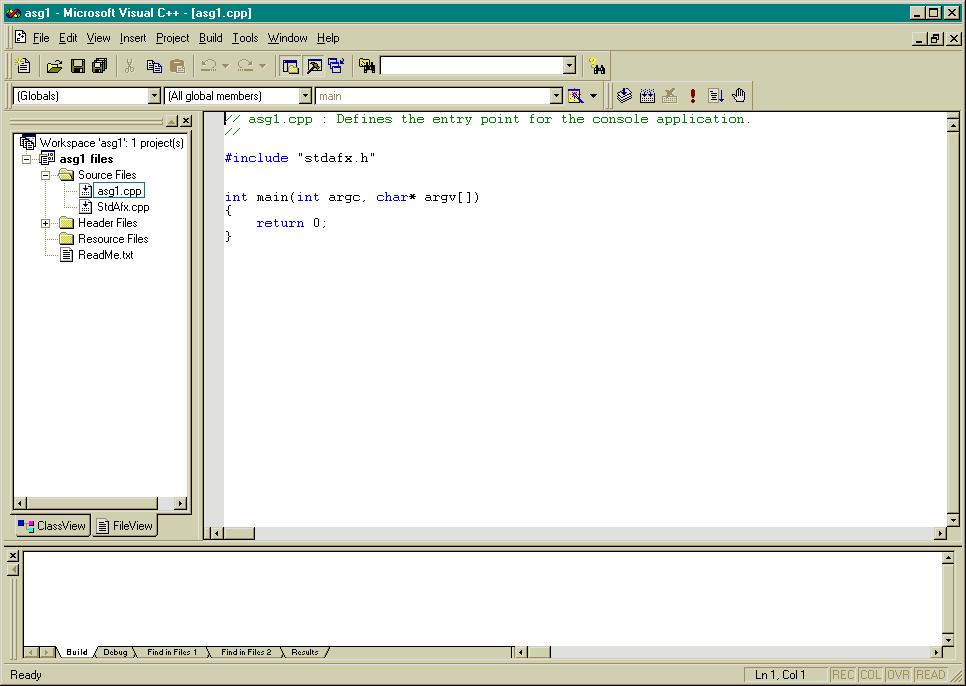
Task: Open the Window List toolbar icon
Action: click(336, 65)
